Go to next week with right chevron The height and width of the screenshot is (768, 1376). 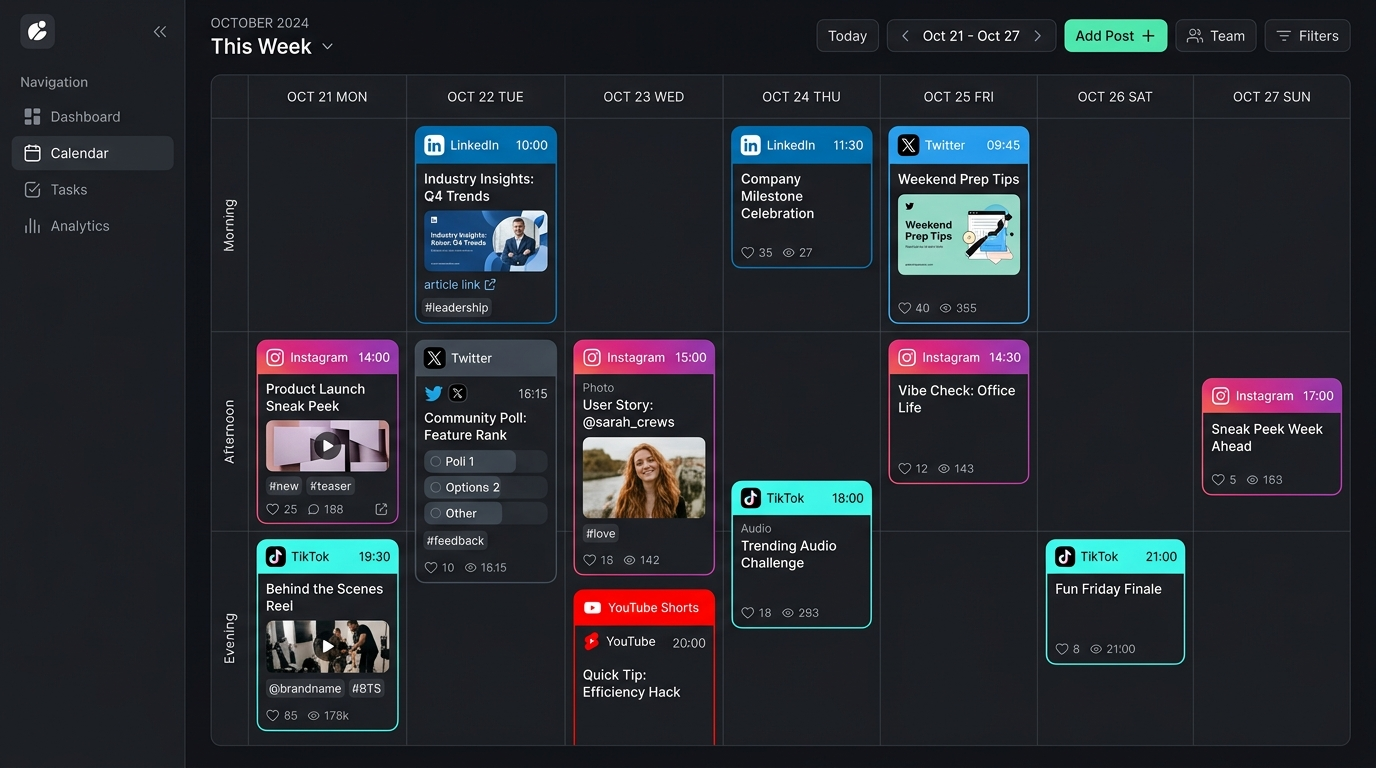click(1037, 36)
